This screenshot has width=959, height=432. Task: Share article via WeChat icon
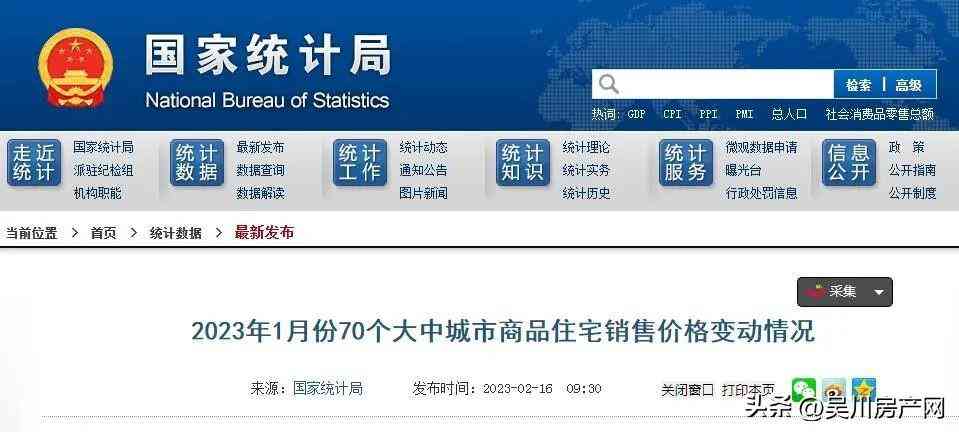803,389
